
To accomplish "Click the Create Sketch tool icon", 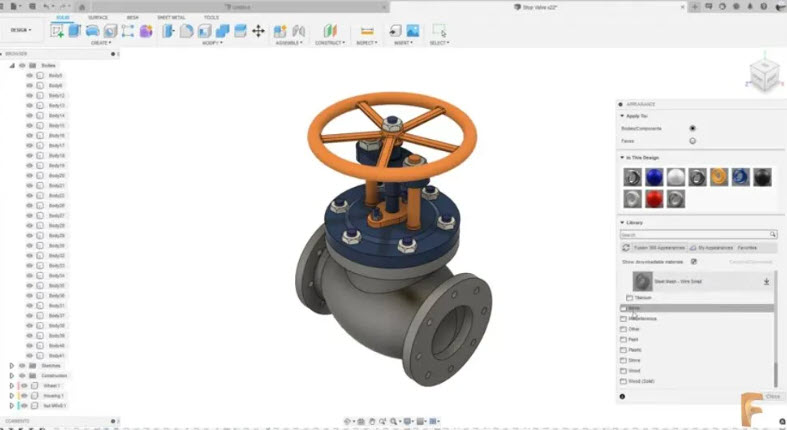I will click(57, 31).
